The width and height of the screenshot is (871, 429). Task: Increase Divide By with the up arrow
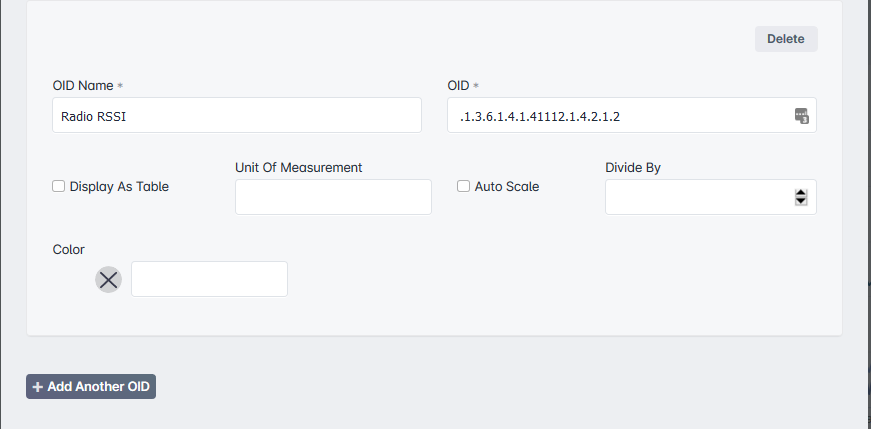pos(800,193)
